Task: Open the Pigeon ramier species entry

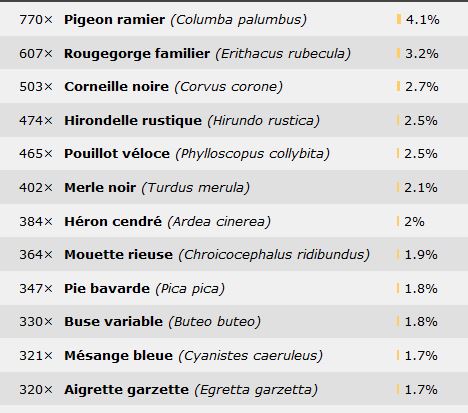Action: pyautogui.click(x=114, y=20)
